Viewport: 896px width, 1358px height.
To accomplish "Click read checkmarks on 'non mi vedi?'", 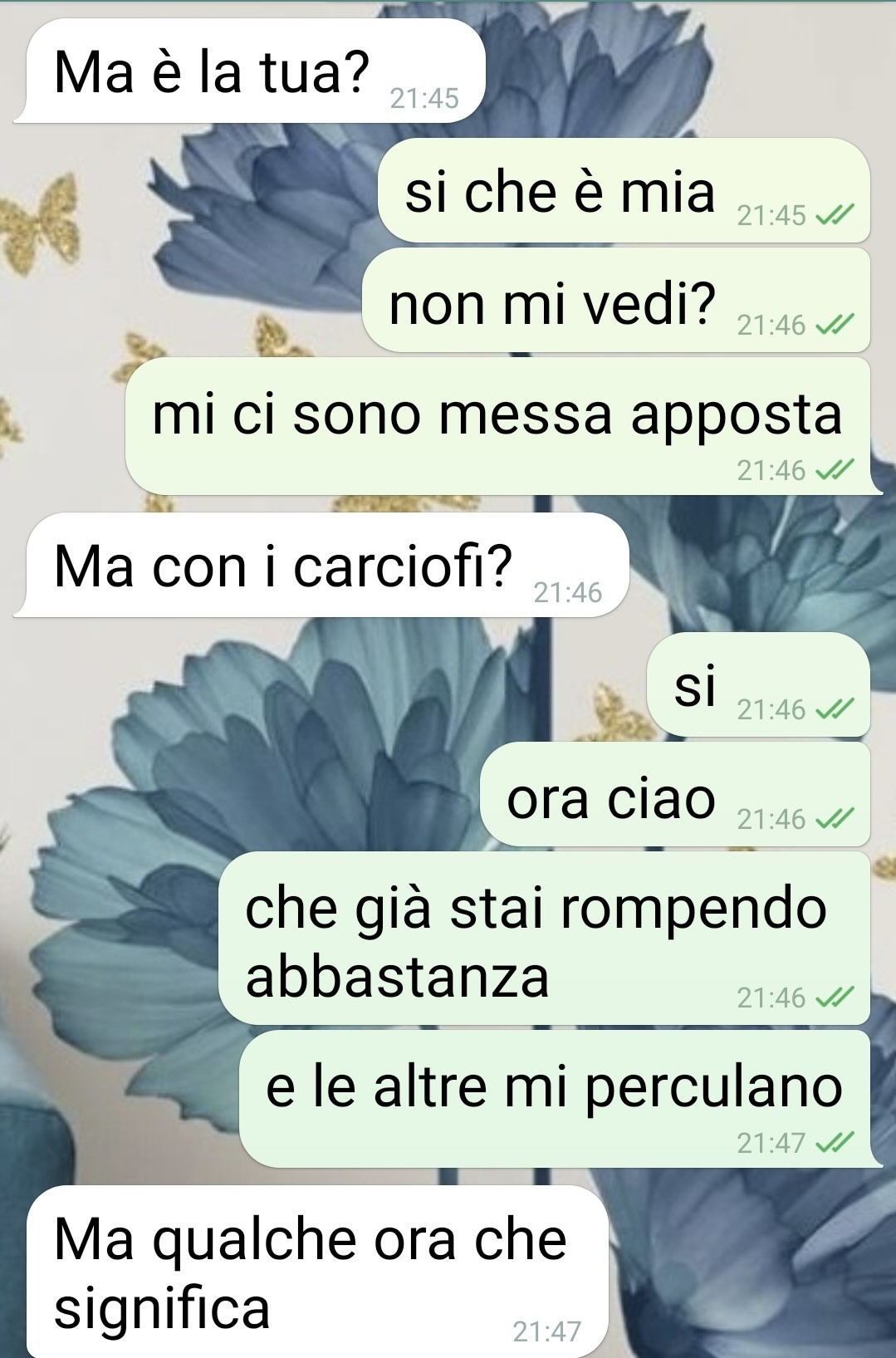I will pos(833,326).
